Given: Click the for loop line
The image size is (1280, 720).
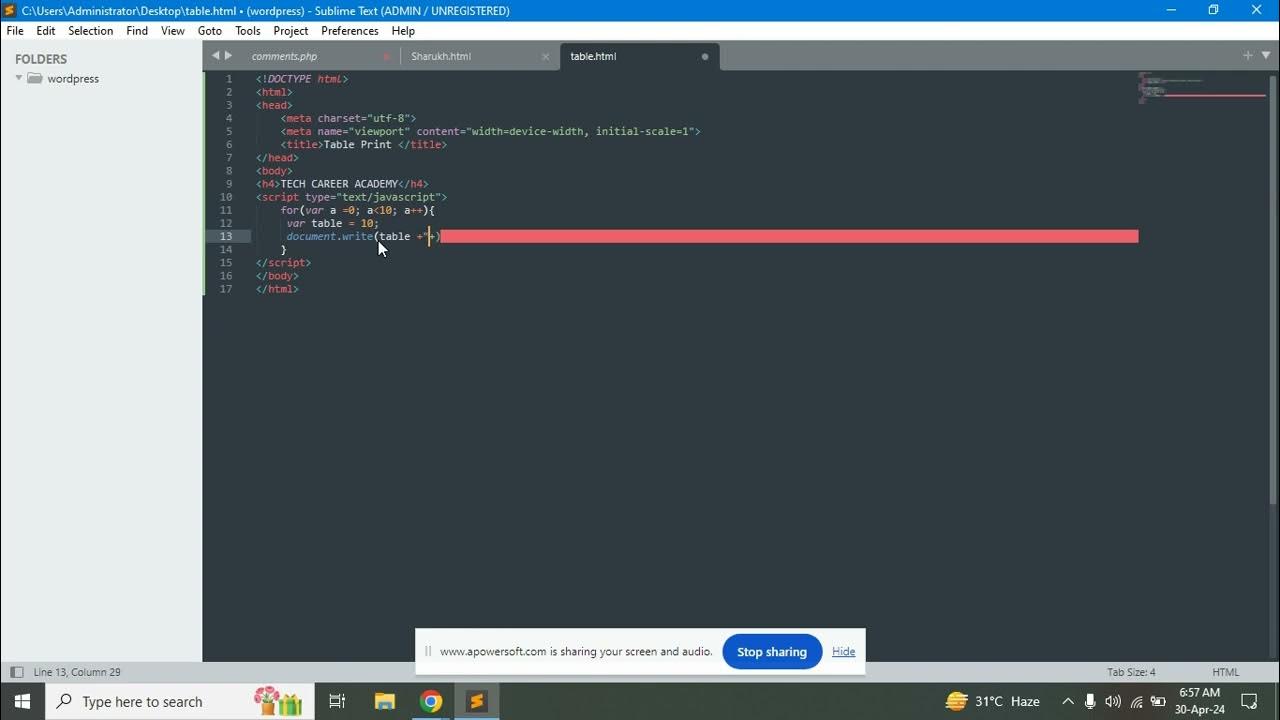Looking at the screenshot, I should tap(358, 210).
